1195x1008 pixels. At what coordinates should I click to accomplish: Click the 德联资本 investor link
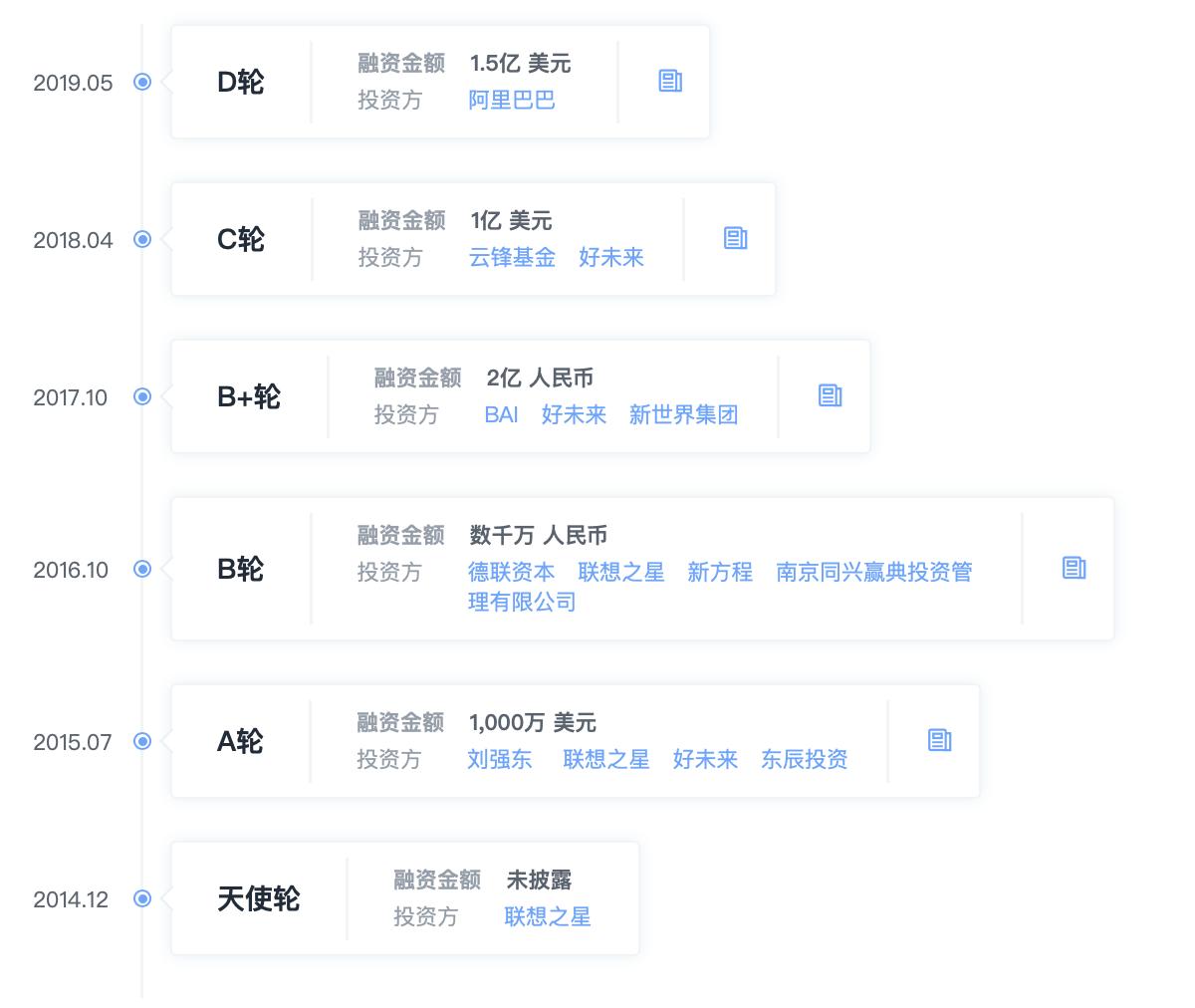click(512, 573)
